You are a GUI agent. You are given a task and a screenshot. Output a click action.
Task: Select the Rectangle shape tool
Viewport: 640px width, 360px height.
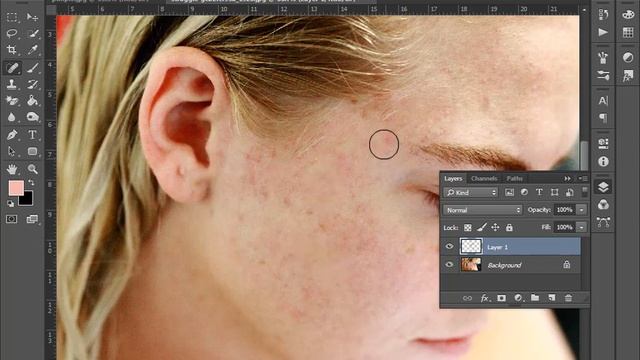tap(32, 151)
